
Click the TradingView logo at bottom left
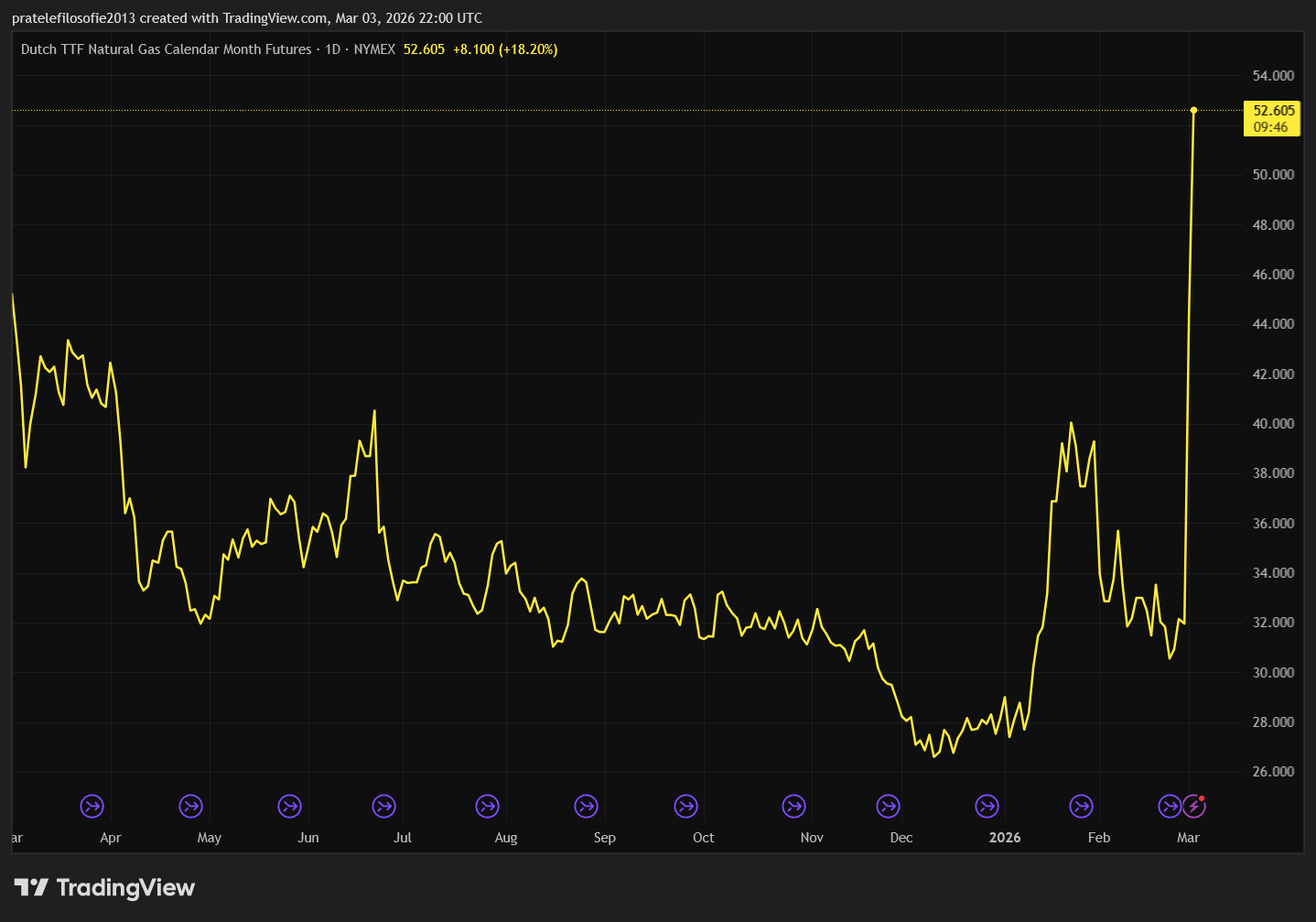(x=104, y=887)
